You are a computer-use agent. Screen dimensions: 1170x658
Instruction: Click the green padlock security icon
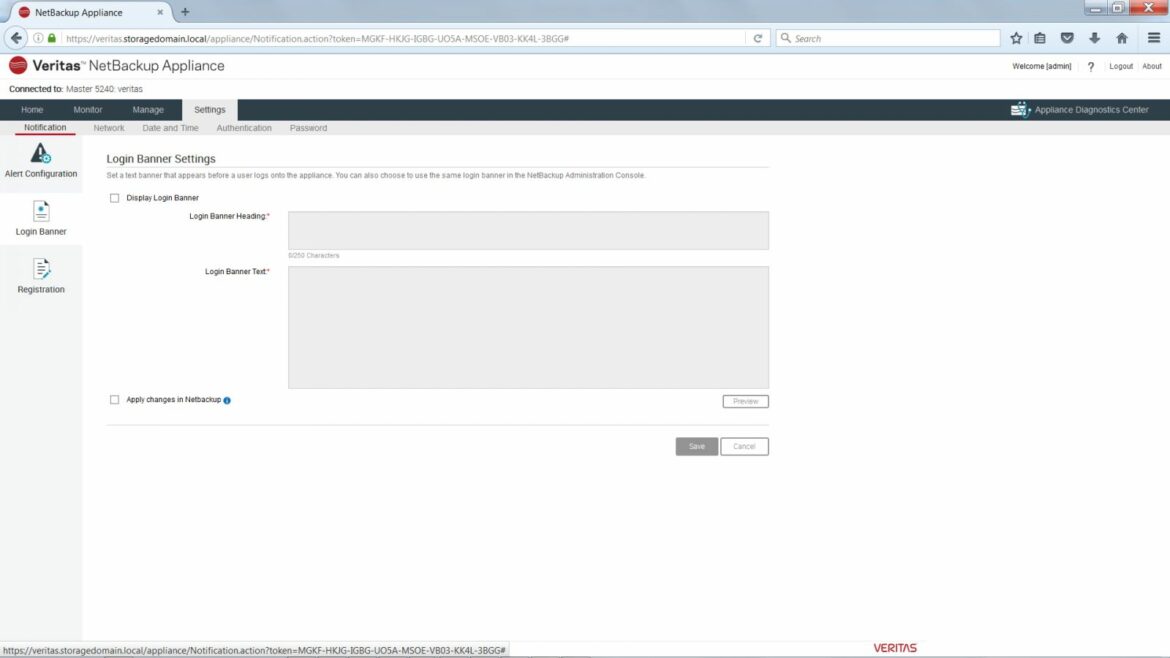(x=51, y=38)
